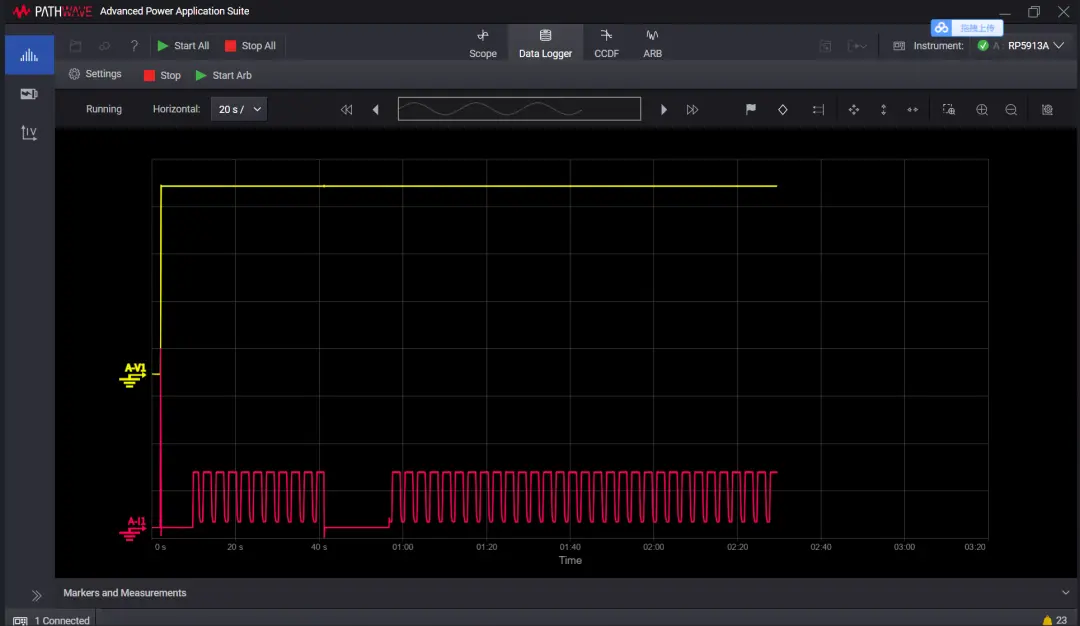The width and height of the screenshot is (1080, 626).
Task: Click the flag marker icon
Action: [x=751, y=110]
